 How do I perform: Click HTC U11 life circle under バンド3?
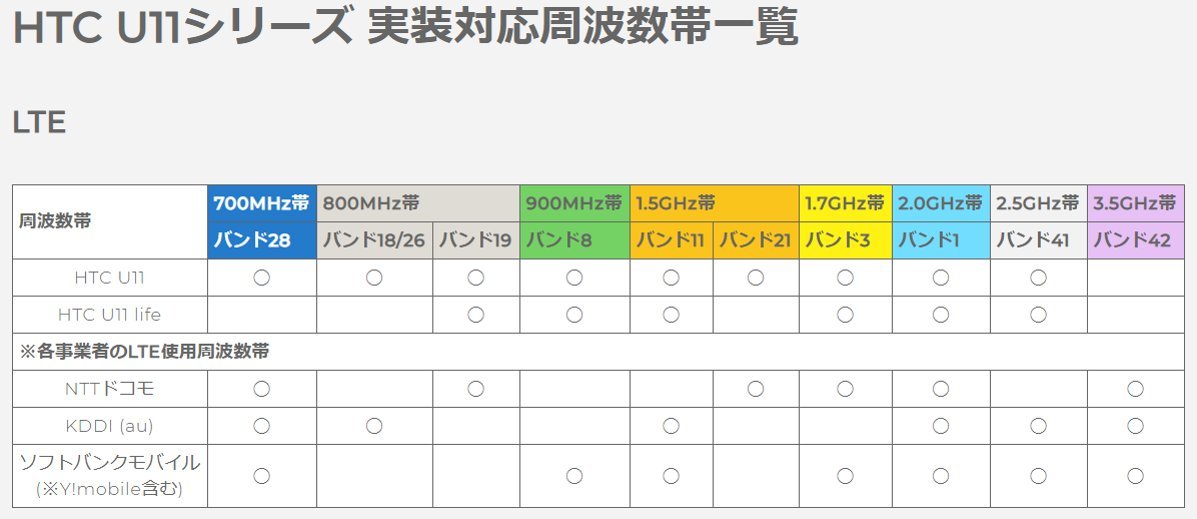point(845,315)
